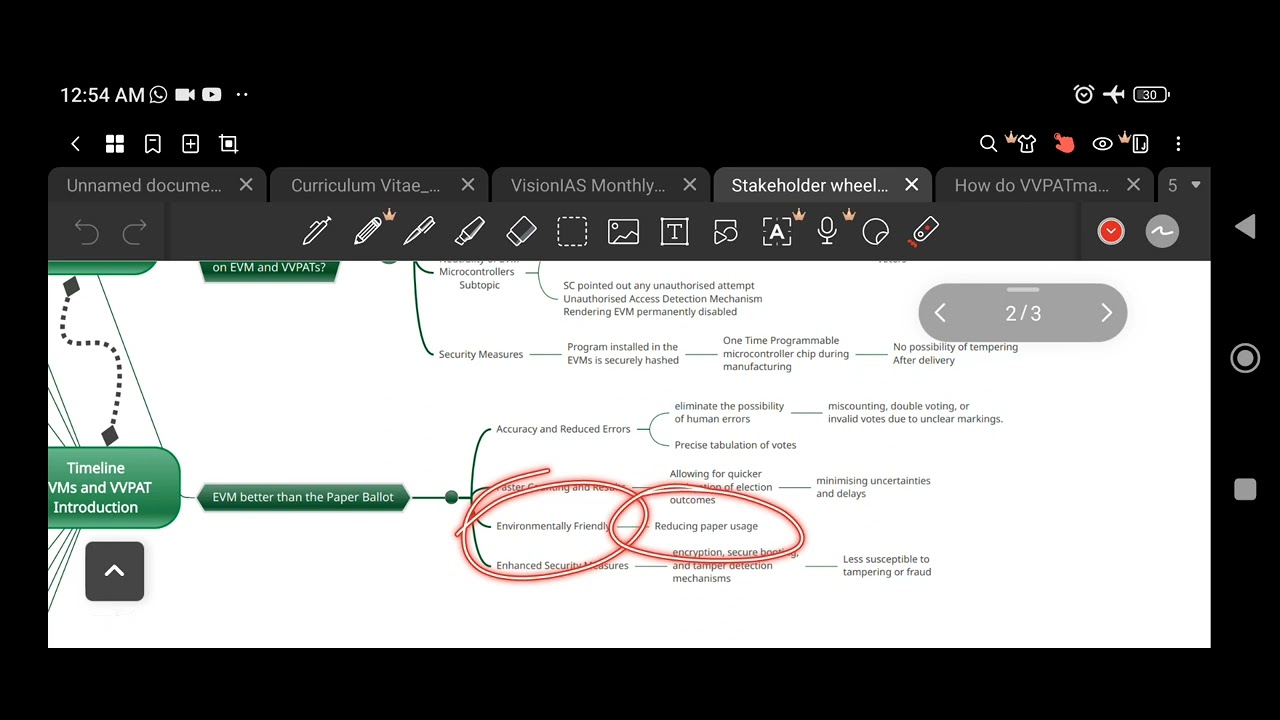Open the theme shirt icon
Screen dimensions: 1280x720
1026,144
